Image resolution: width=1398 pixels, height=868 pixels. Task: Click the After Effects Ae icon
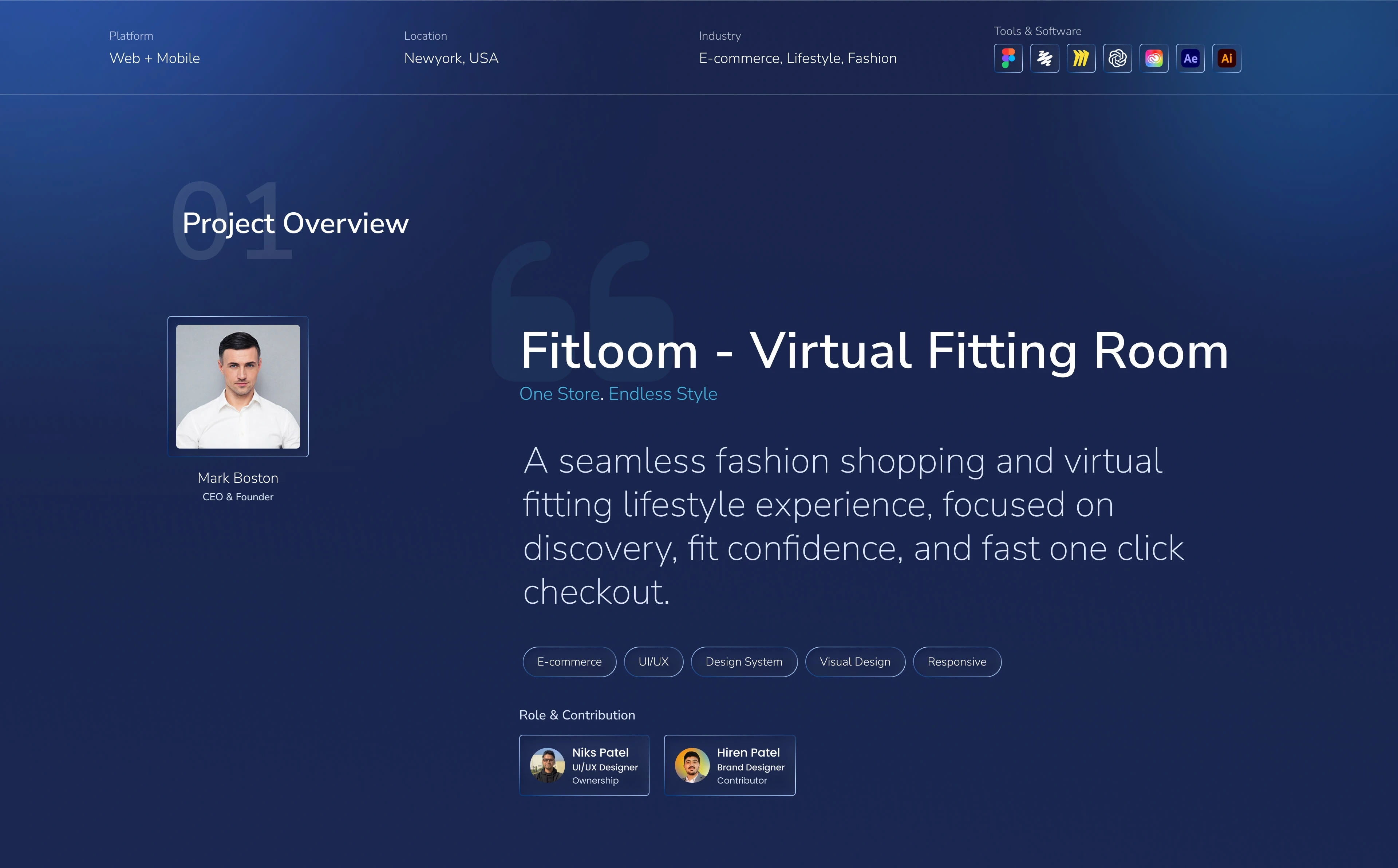coord(1190,58)
